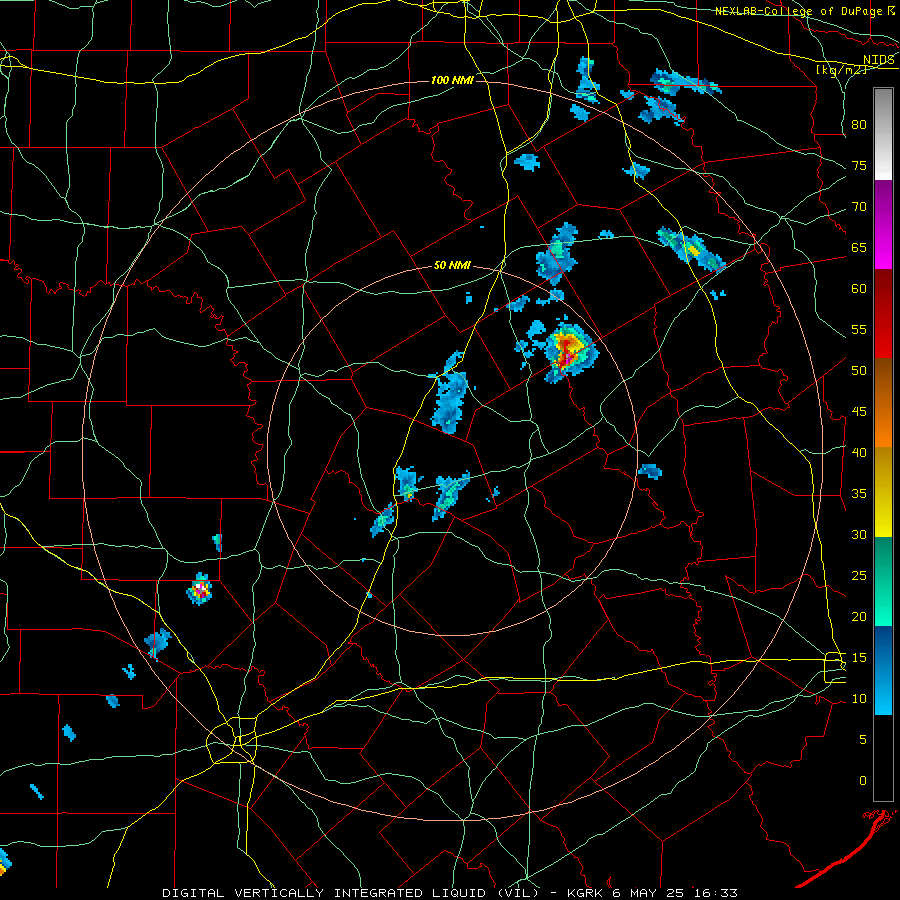Click the 80 value on the scale
This screenshot has height=900, width=900.
point(859,125)
